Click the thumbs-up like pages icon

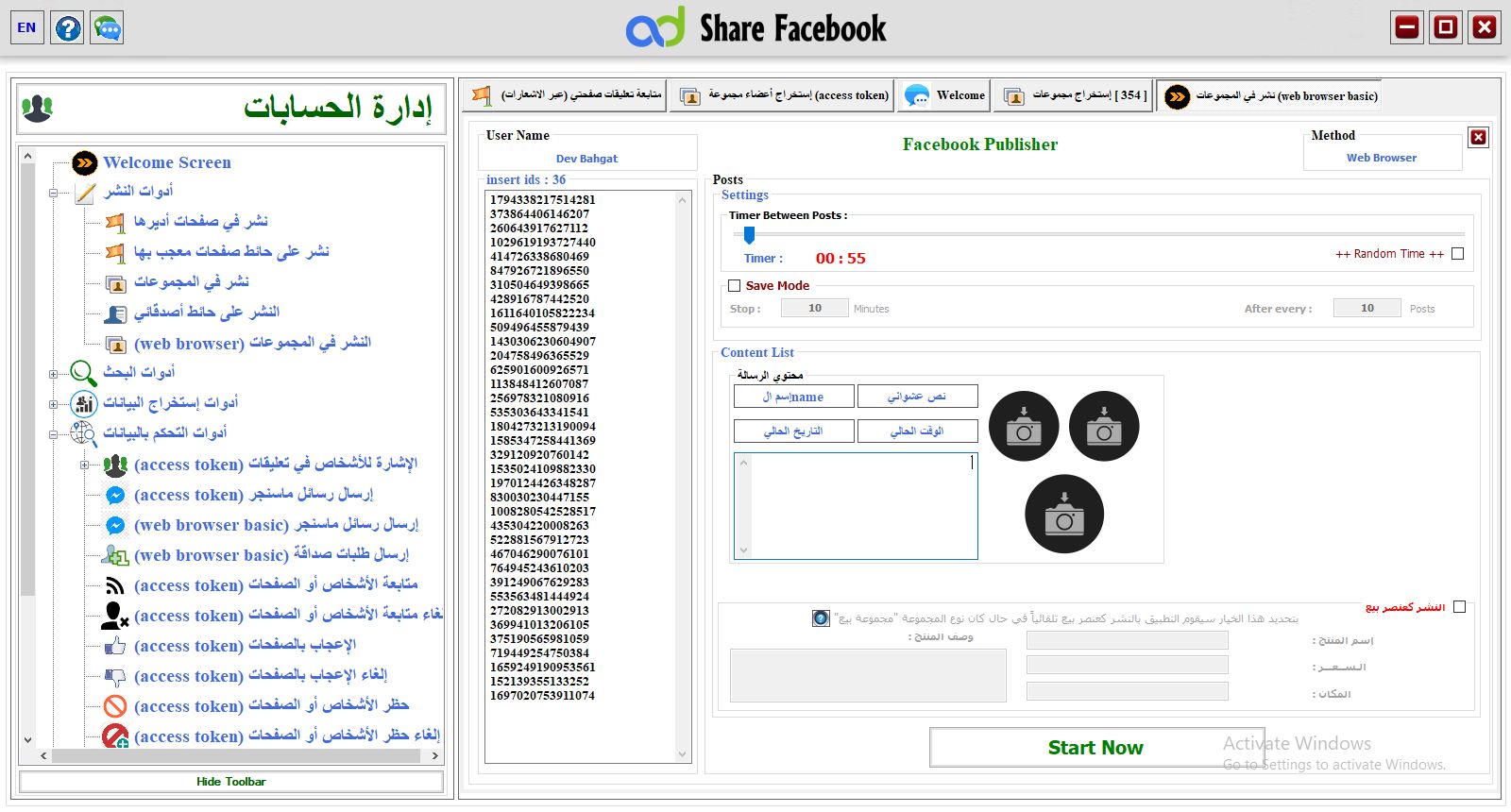[x=115, y=646]
